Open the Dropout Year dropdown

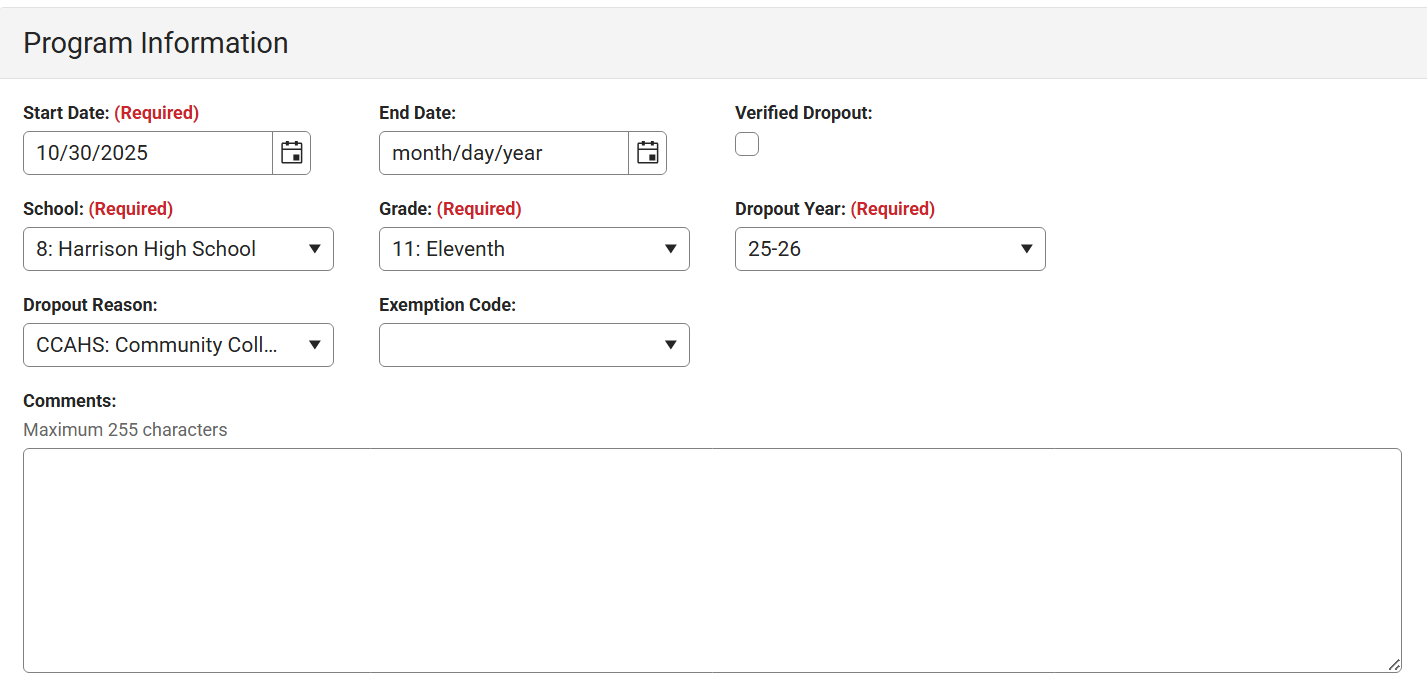889,248
